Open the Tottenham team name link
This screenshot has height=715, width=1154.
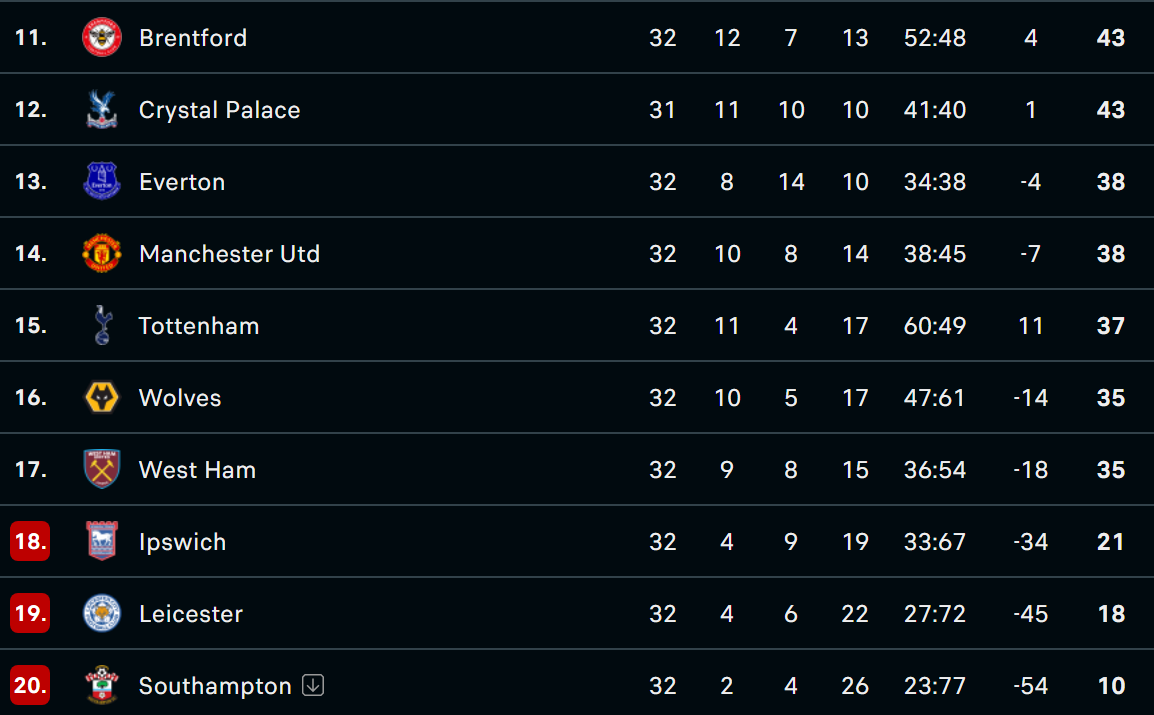coord(199,326)
